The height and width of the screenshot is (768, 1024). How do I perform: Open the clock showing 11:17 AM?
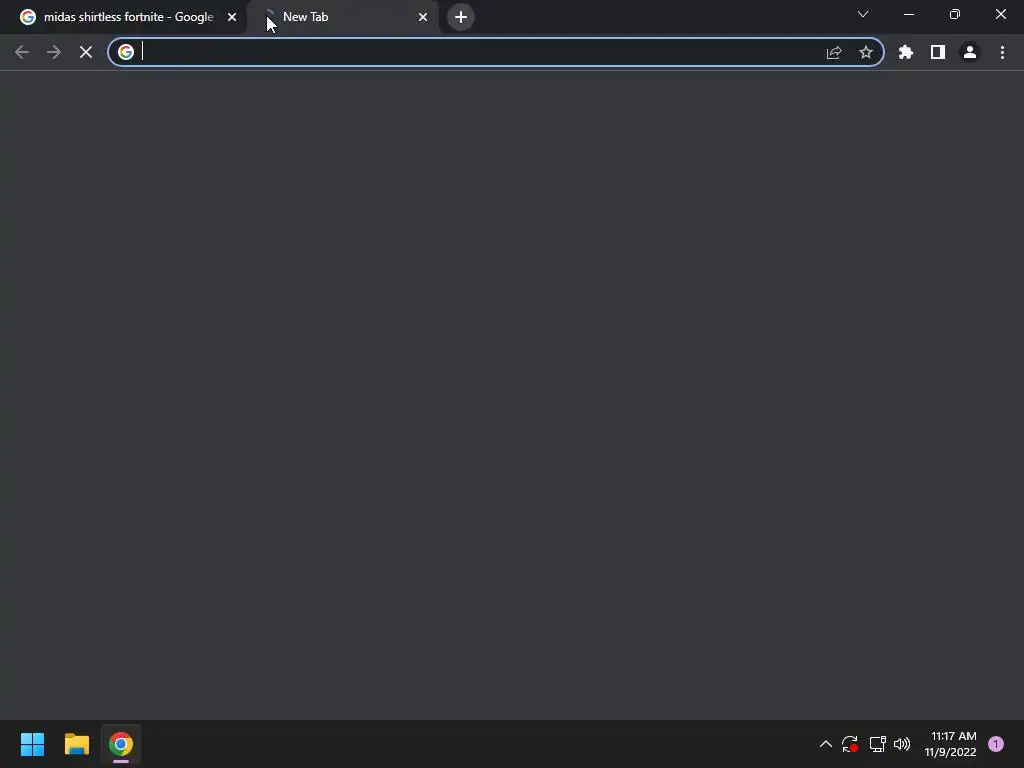[x=950, y=744]
